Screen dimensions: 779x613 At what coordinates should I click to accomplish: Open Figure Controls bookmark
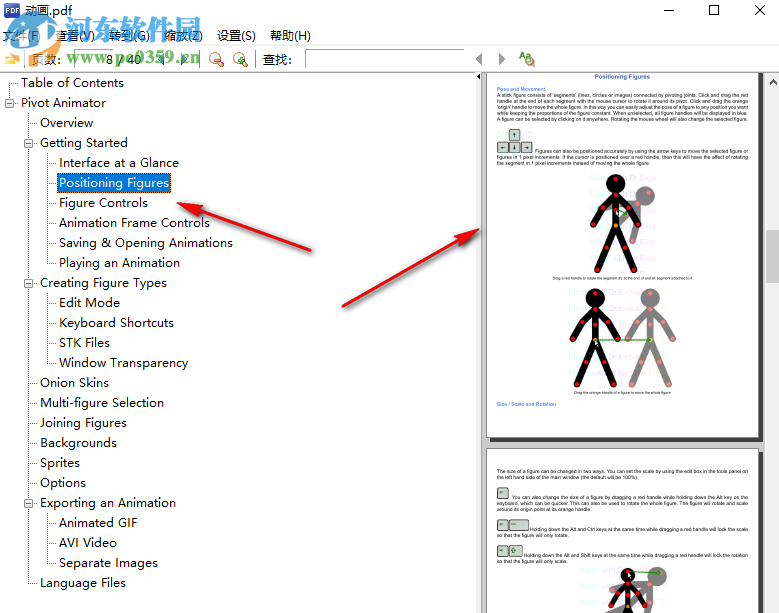[103, 203]
